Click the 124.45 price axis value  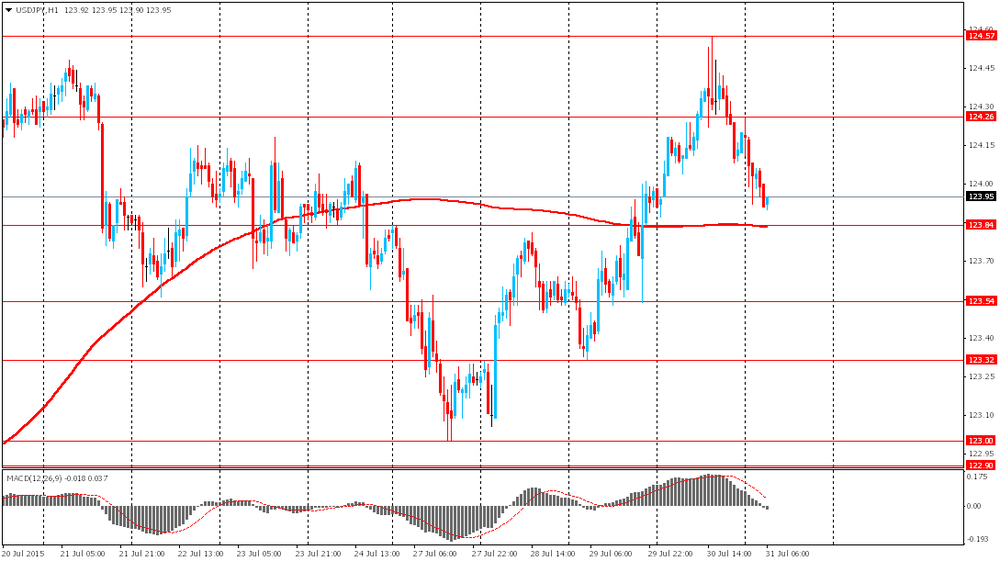click(x=980, y=68)
